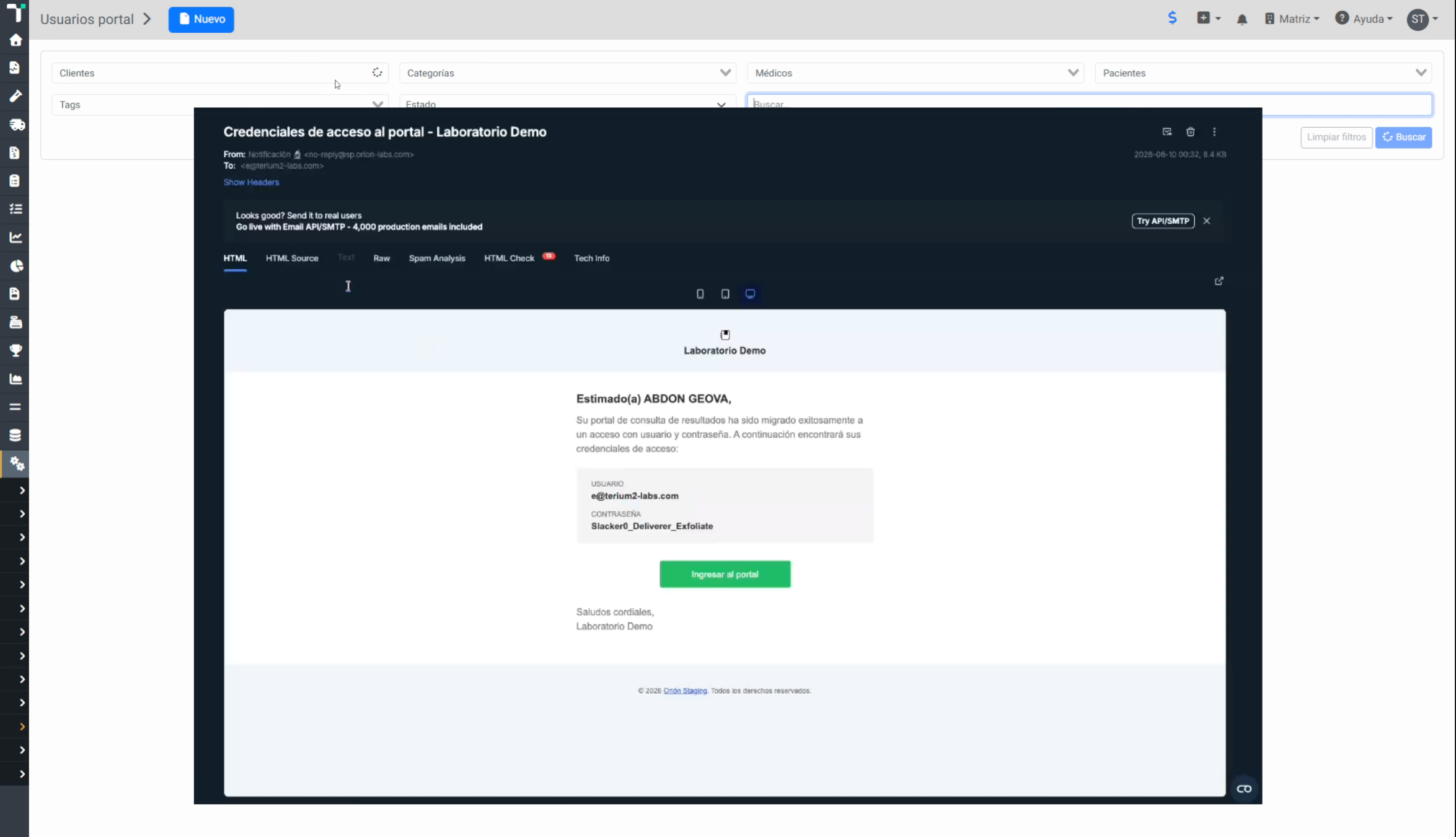Click the password text Slacker0_Deliverer_Exfoliate

(651, 526)
